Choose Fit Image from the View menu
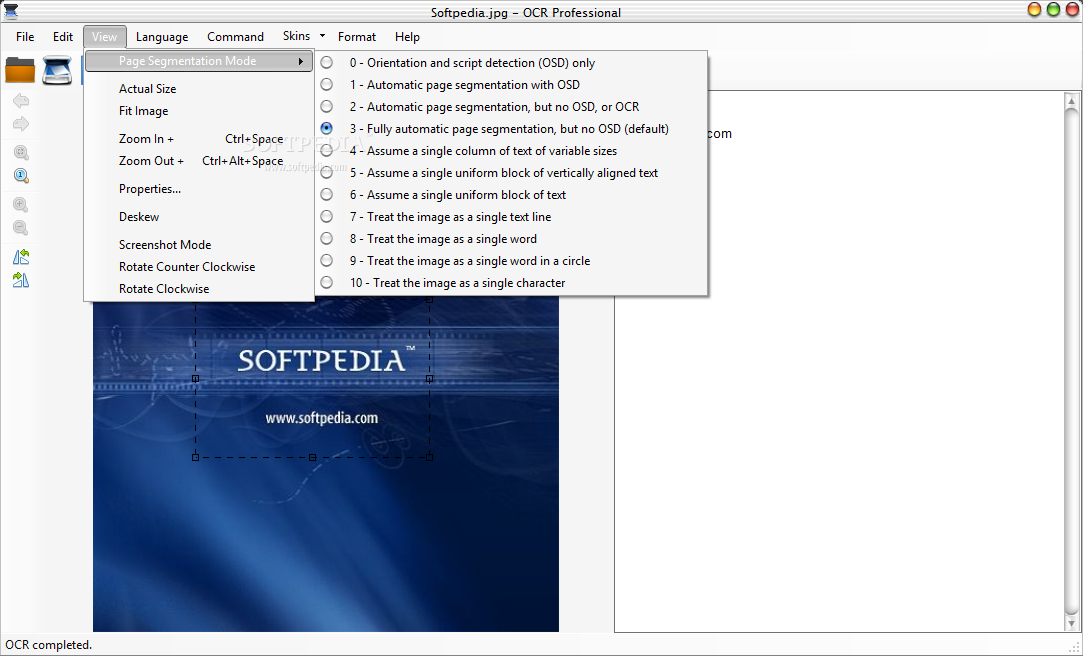The width and height of the screenshot is (1083, 656). [199, 110]
